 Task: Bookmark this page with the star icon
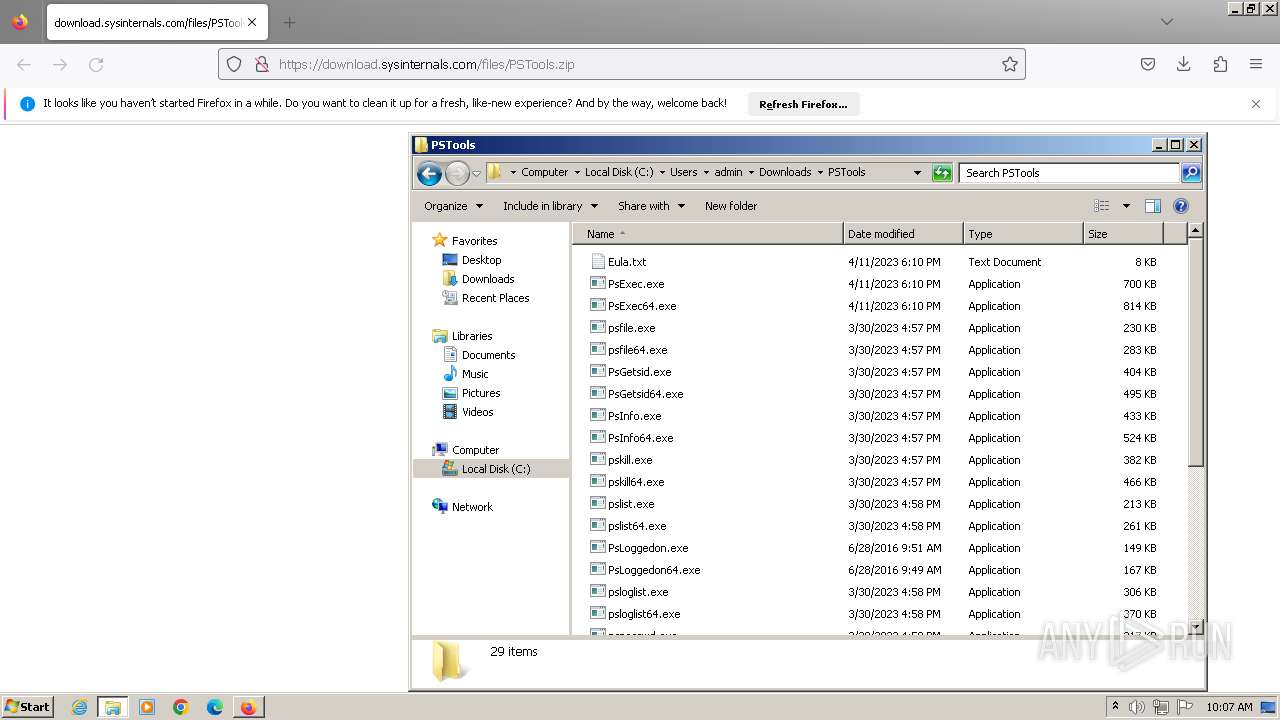pyautogui.click(x=1010, y=64)
